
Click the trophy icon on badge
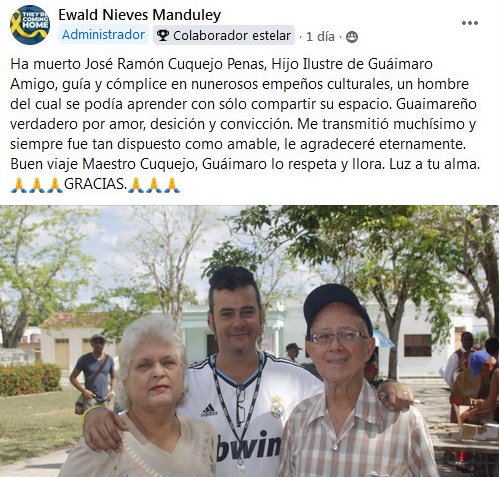[163, 35]
